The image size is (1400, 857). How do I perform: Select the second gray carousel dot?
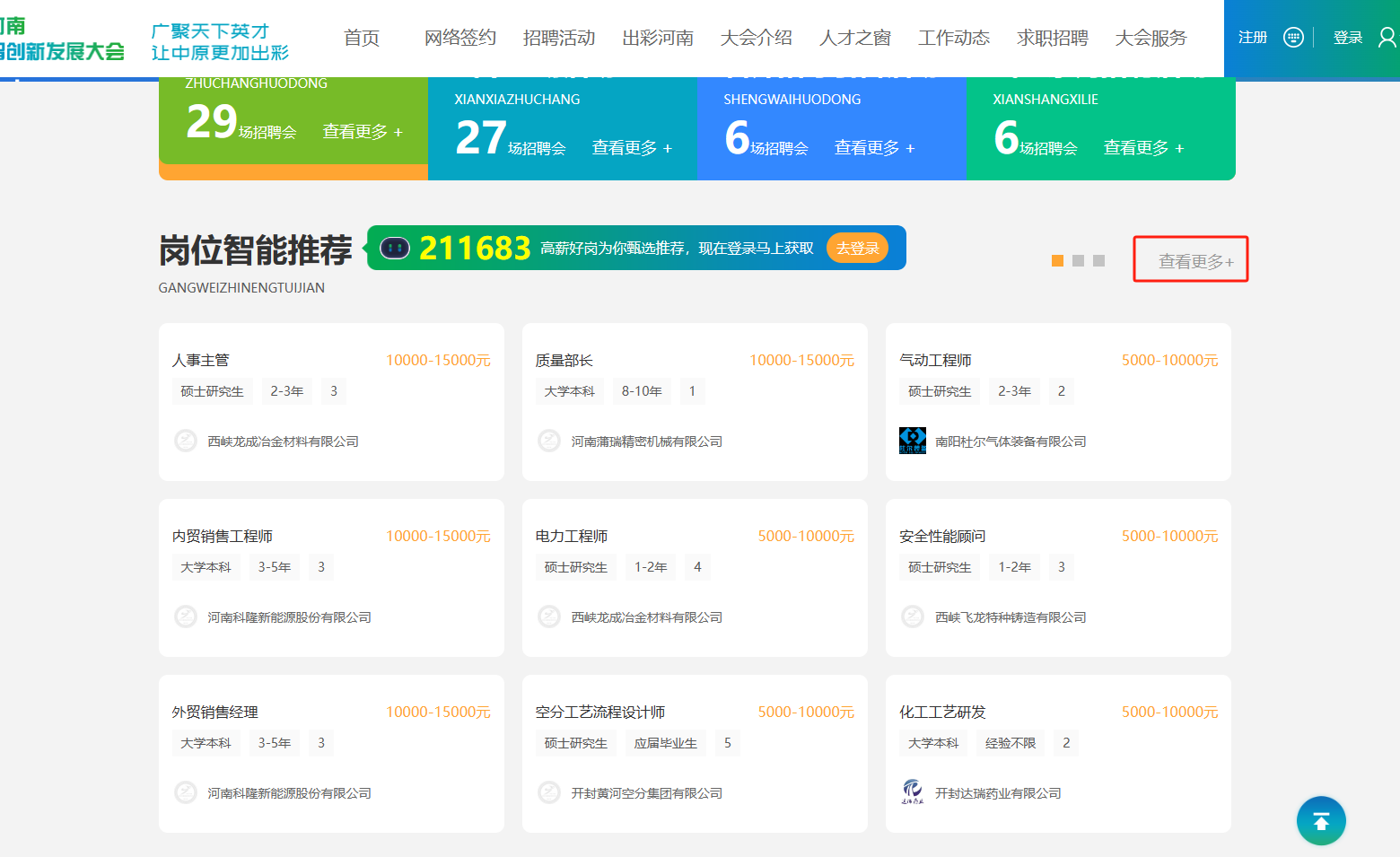tap(1078, 260)
